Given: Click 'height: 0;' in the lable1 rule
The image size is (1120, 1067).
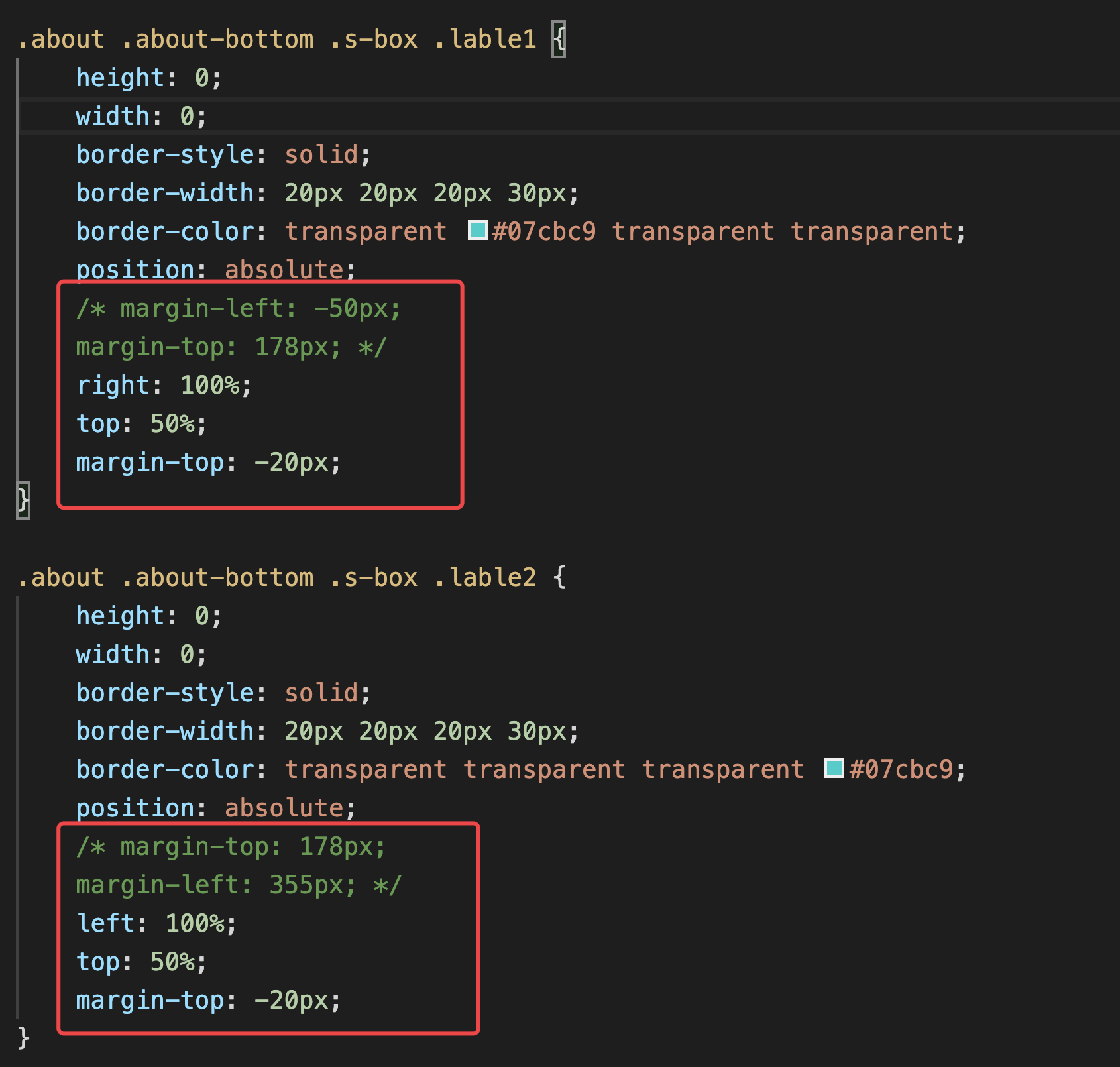Looking at the screenshot, I should click(x=149, y=78).
